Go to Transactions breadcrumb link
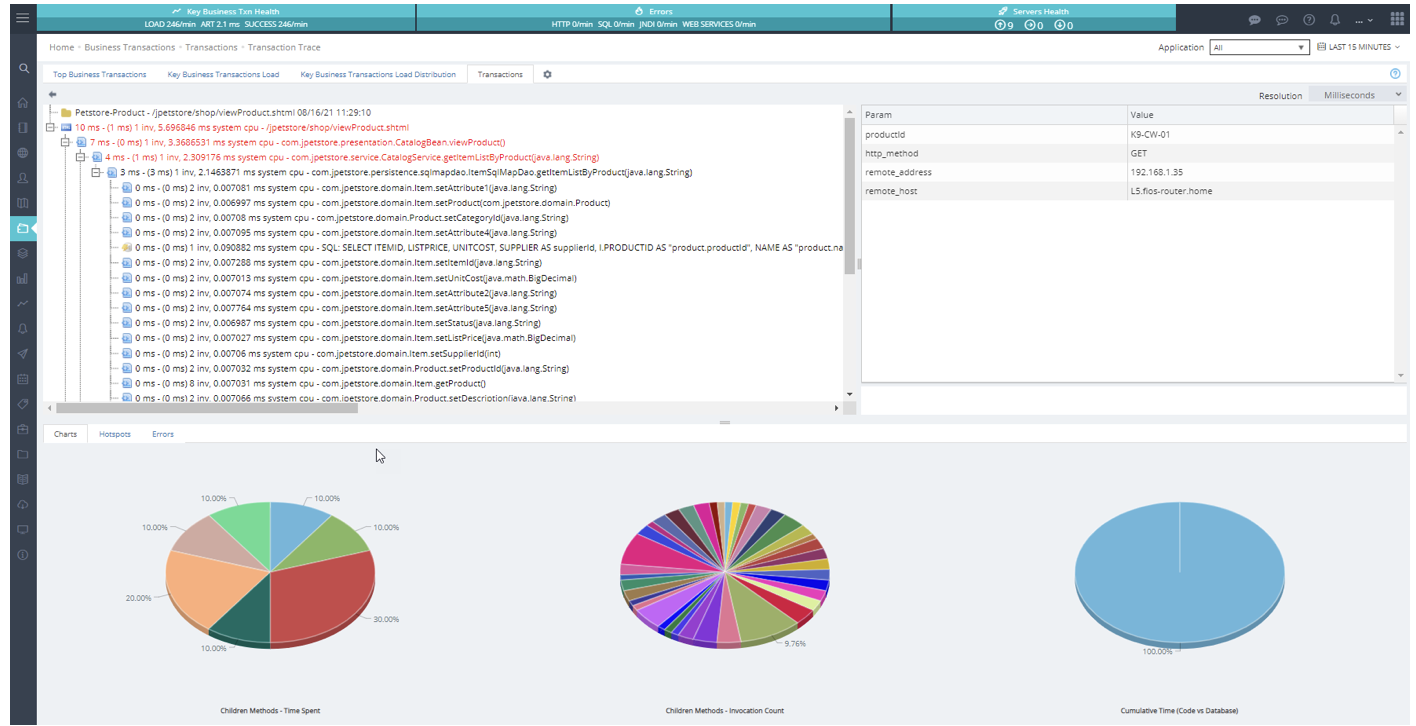Image resolution: width=1416 pixels, height=726 pixels. (211, 47)
